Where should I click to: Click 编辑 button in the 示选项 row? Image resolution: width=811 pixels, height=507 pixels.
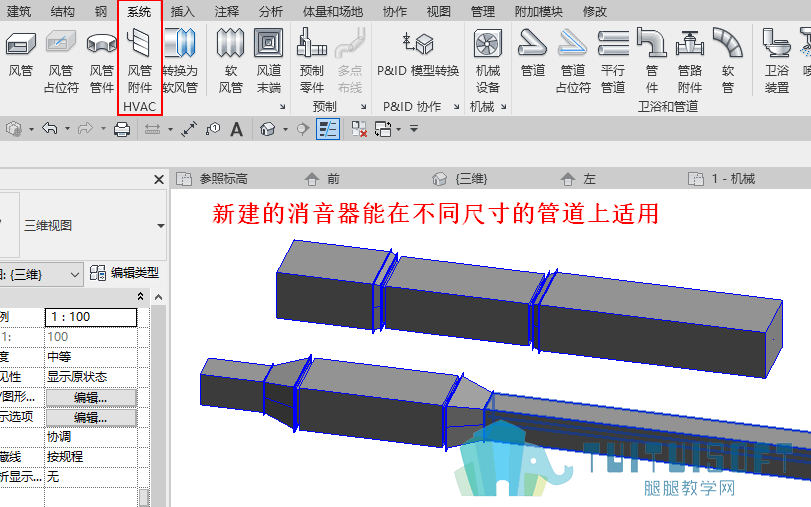(91, 417)
